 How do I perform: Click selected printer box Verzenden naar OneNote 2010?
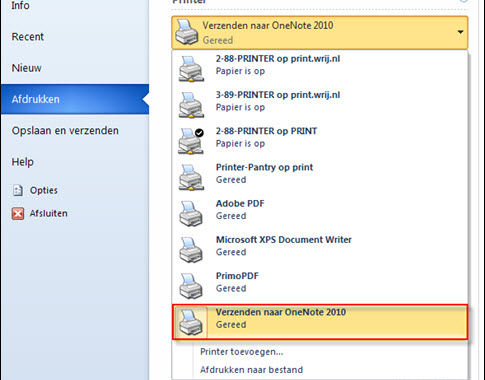coord(320,33)
